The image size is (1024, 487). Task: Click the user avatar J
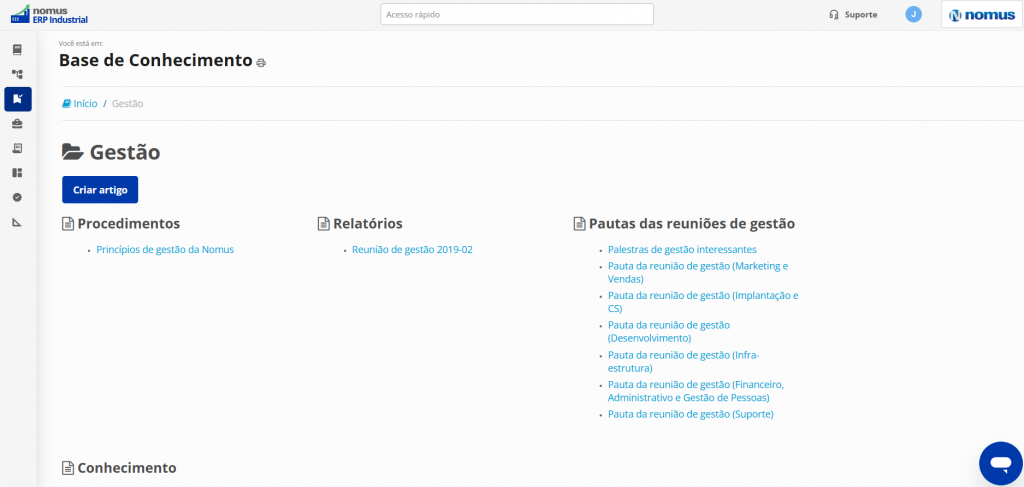(x=913, y=14)
